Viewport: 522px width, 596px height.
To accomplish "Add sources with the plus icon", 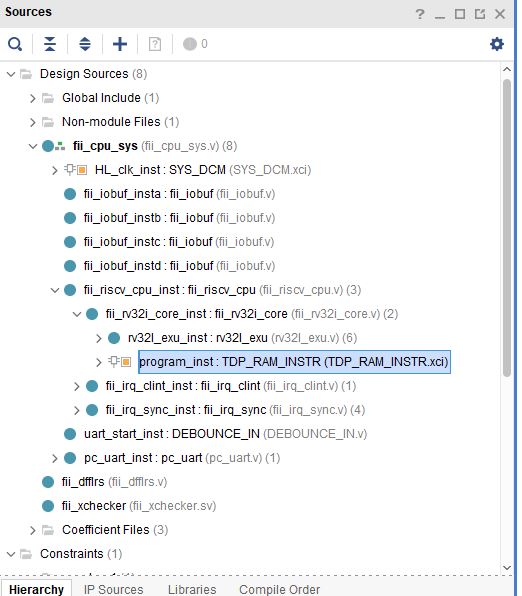I will tap(120, 44).
